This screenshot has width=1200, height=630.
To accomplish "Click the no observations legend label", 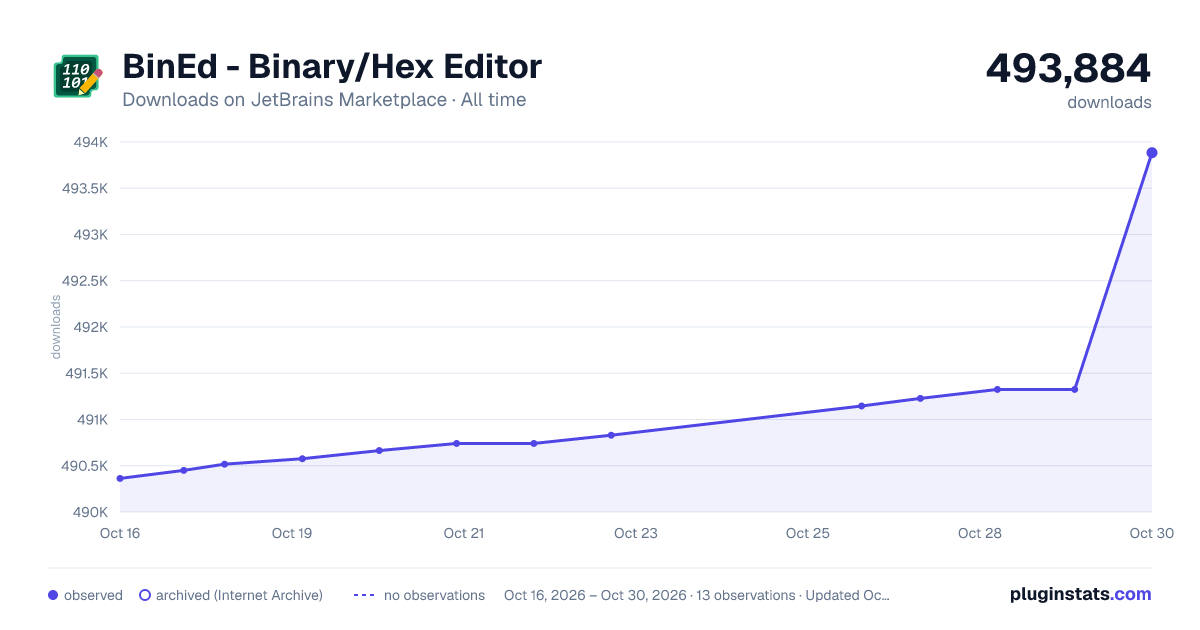I will pos(434,595).
